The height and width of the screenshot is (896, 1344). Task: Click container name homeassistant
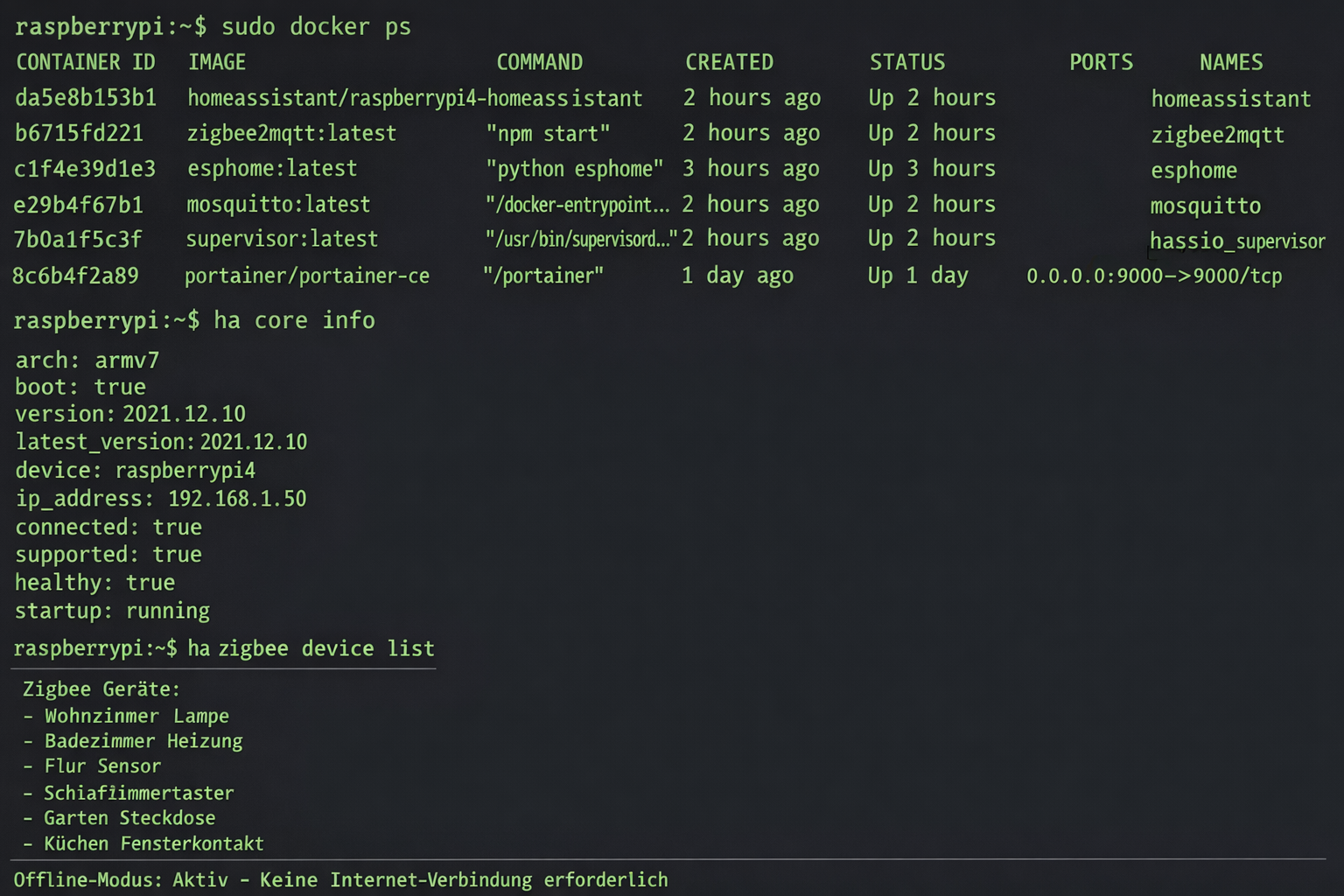point(1231,99)
